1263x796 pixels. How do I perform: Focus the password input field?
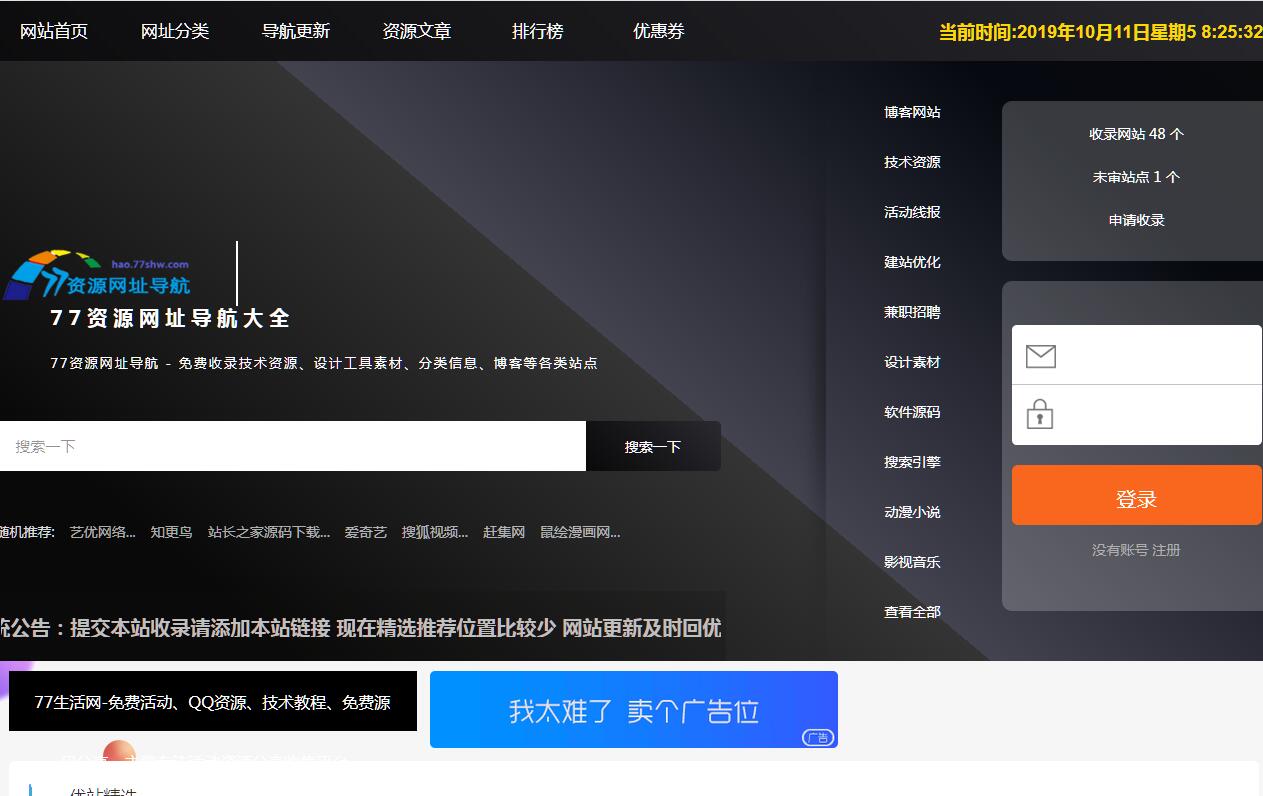[x=1137, y=415]
